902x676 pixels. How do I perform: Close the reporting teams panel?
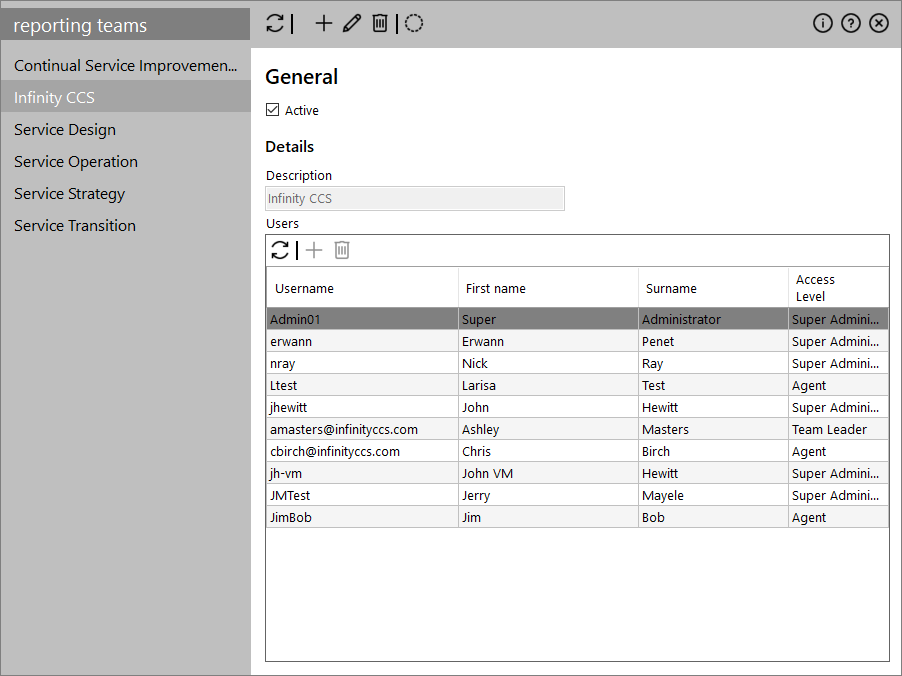(879, 23)
